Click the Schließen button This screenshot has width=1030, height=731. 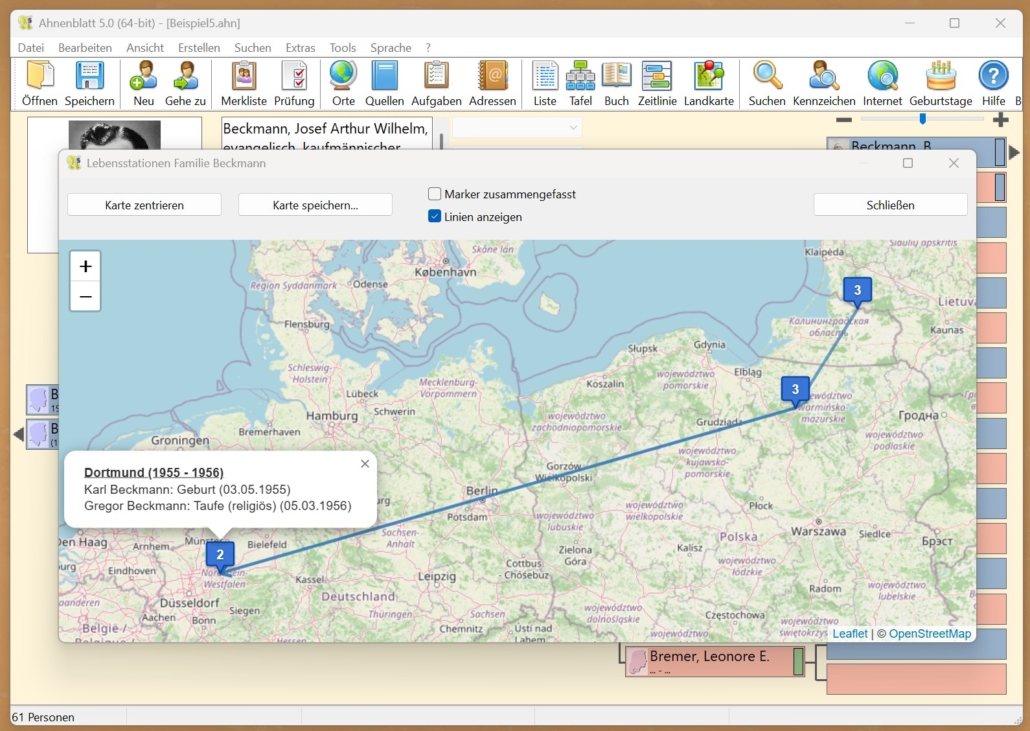[890, 205]
